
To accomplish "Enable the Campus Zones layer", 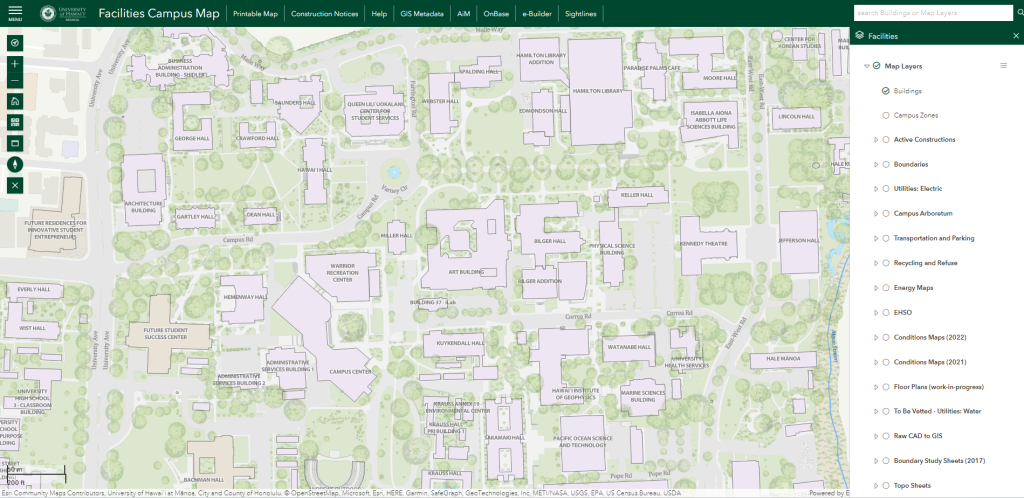I will (x=886, y=115).
